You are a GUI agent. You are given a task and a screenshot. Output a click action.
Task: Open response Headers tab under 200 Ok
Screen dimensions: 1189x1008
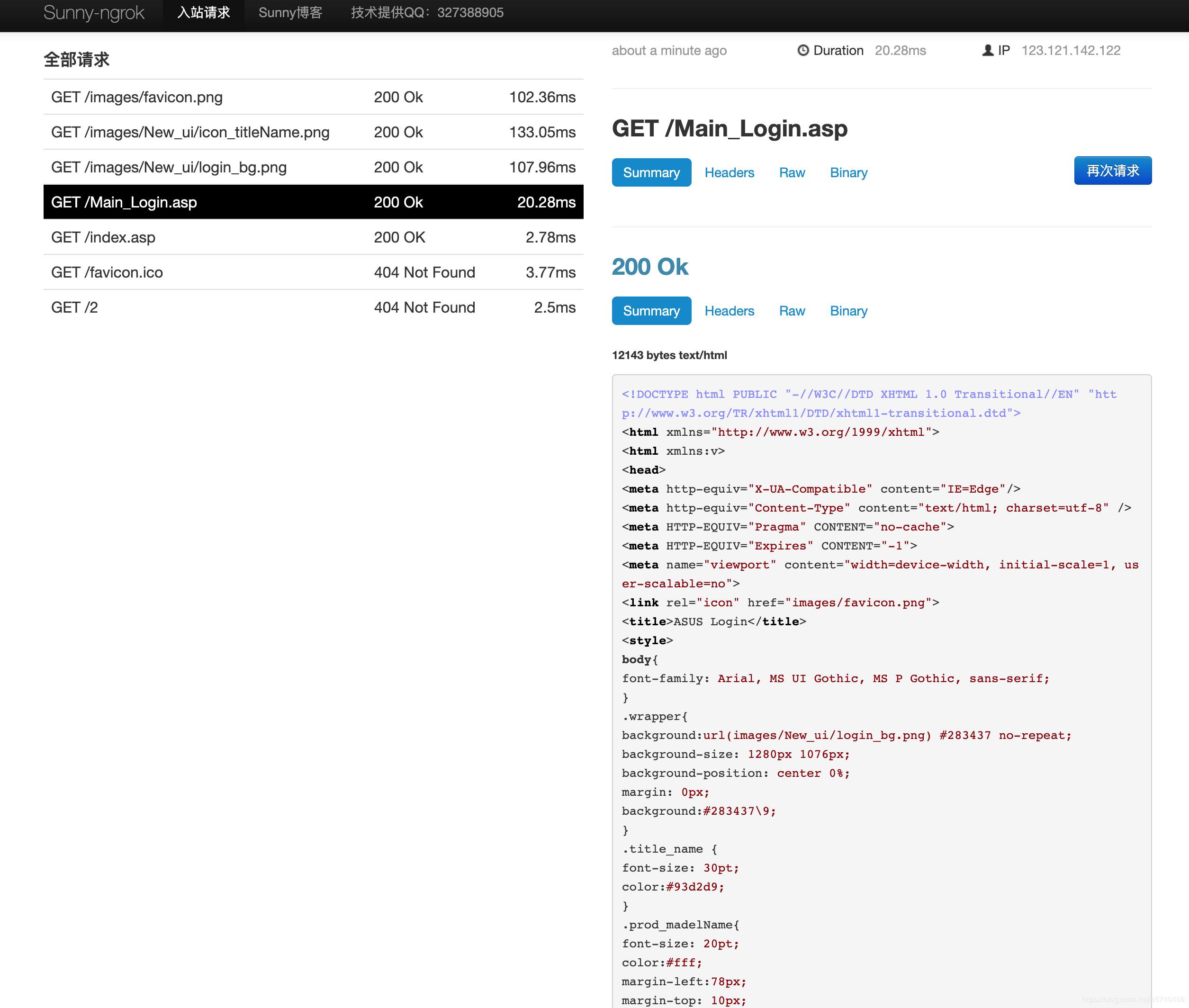pyautogui.click(x=729, y=311)
